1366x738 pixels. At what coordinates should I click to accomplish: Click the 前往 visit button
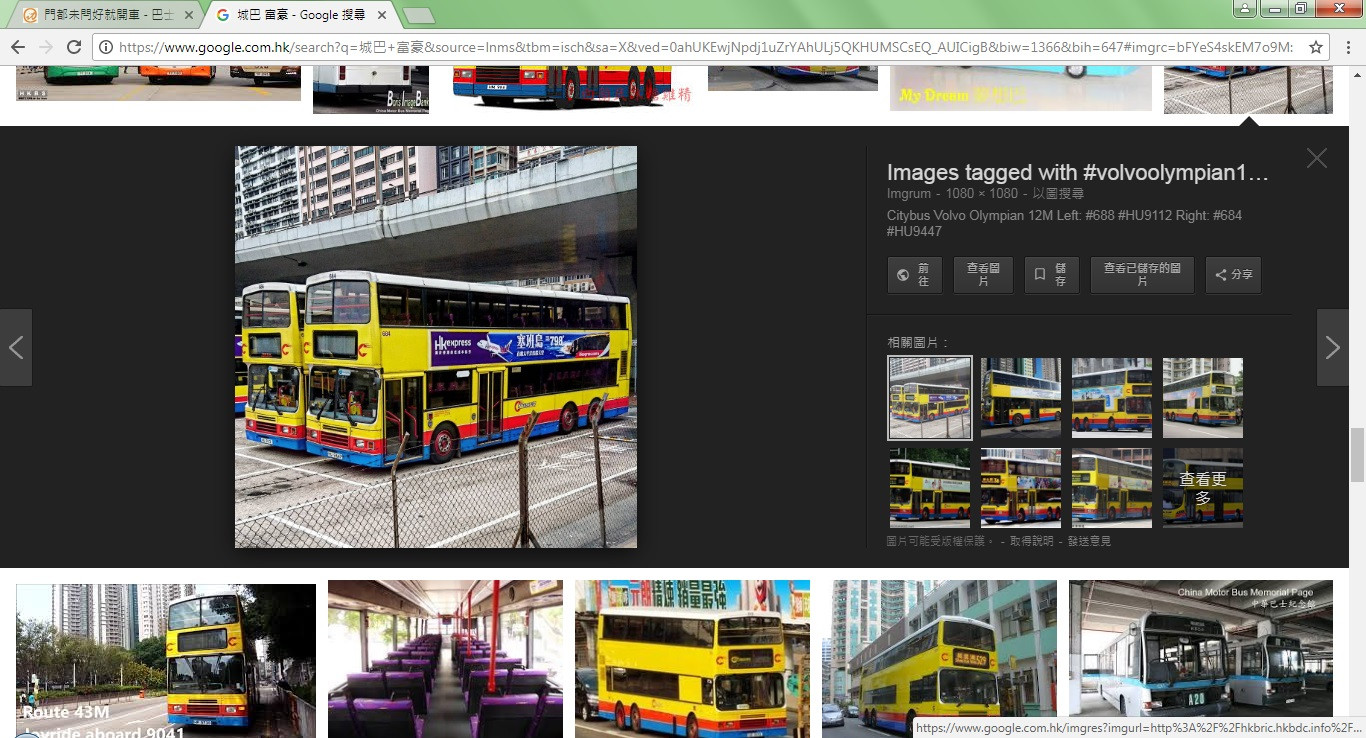point(914,275)
